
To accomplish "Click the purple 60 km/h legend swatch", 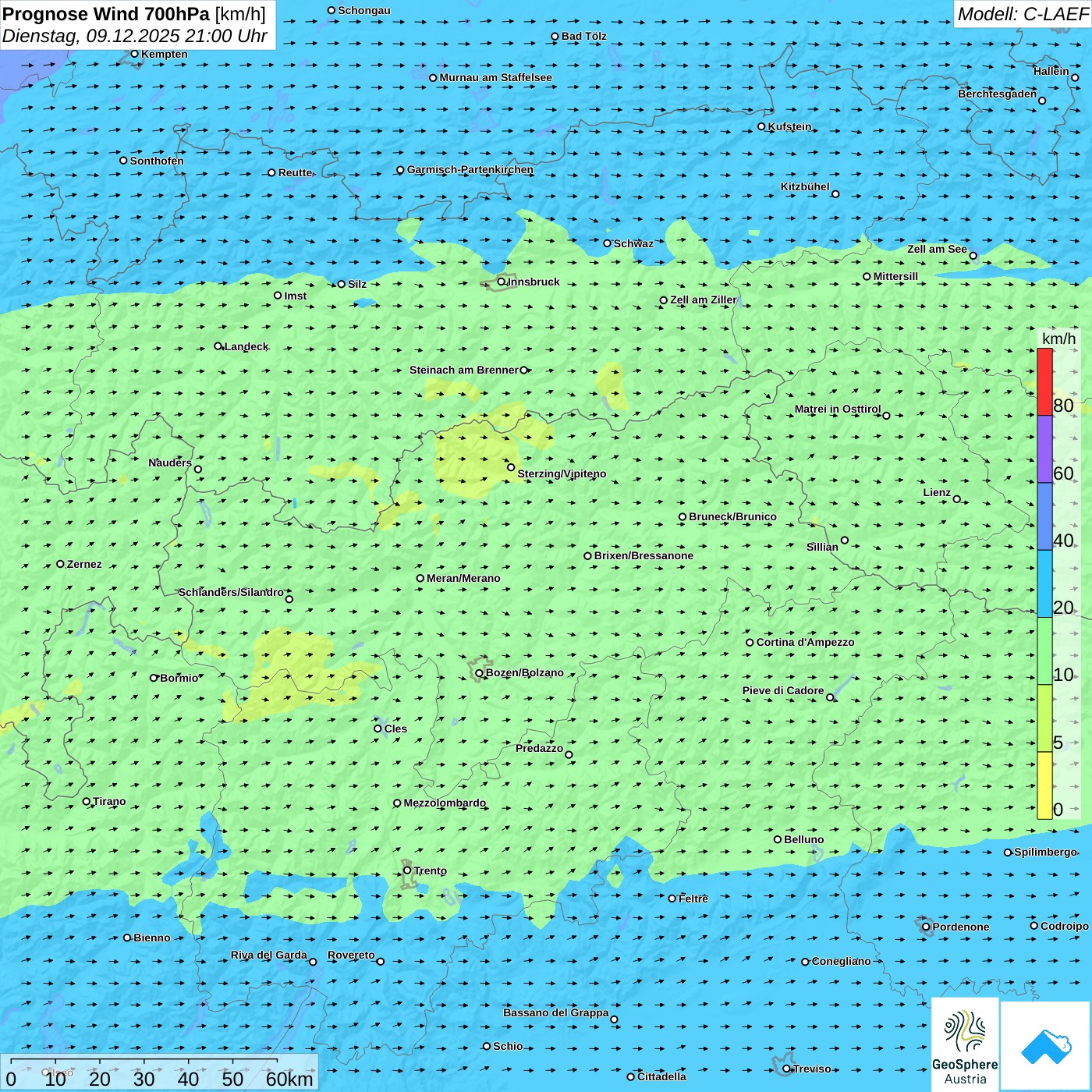I will pos(1044,449).
